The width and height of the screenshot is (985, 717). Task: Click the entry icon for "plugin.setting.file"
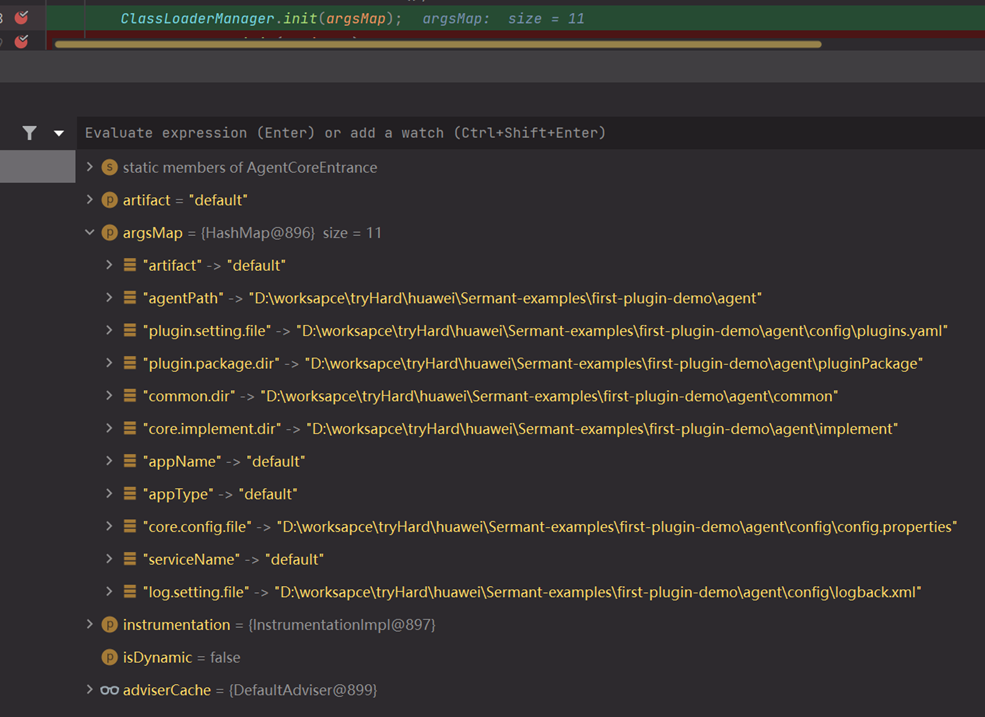(130, 331)
